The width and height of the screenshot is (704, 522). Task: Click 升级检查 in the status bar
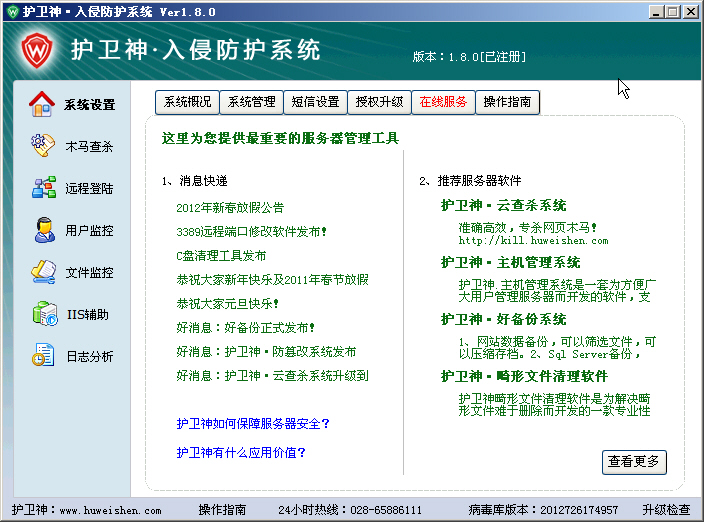(x=666, y=510)
